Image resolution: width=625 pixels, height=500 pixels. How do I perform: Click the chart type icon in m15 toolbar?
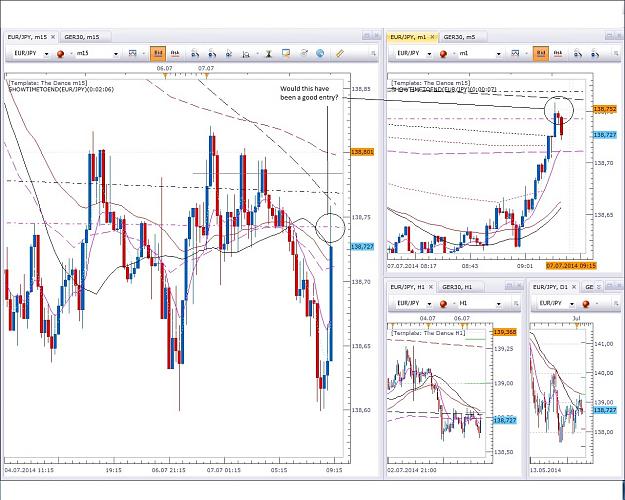click(x=133, y=53)
